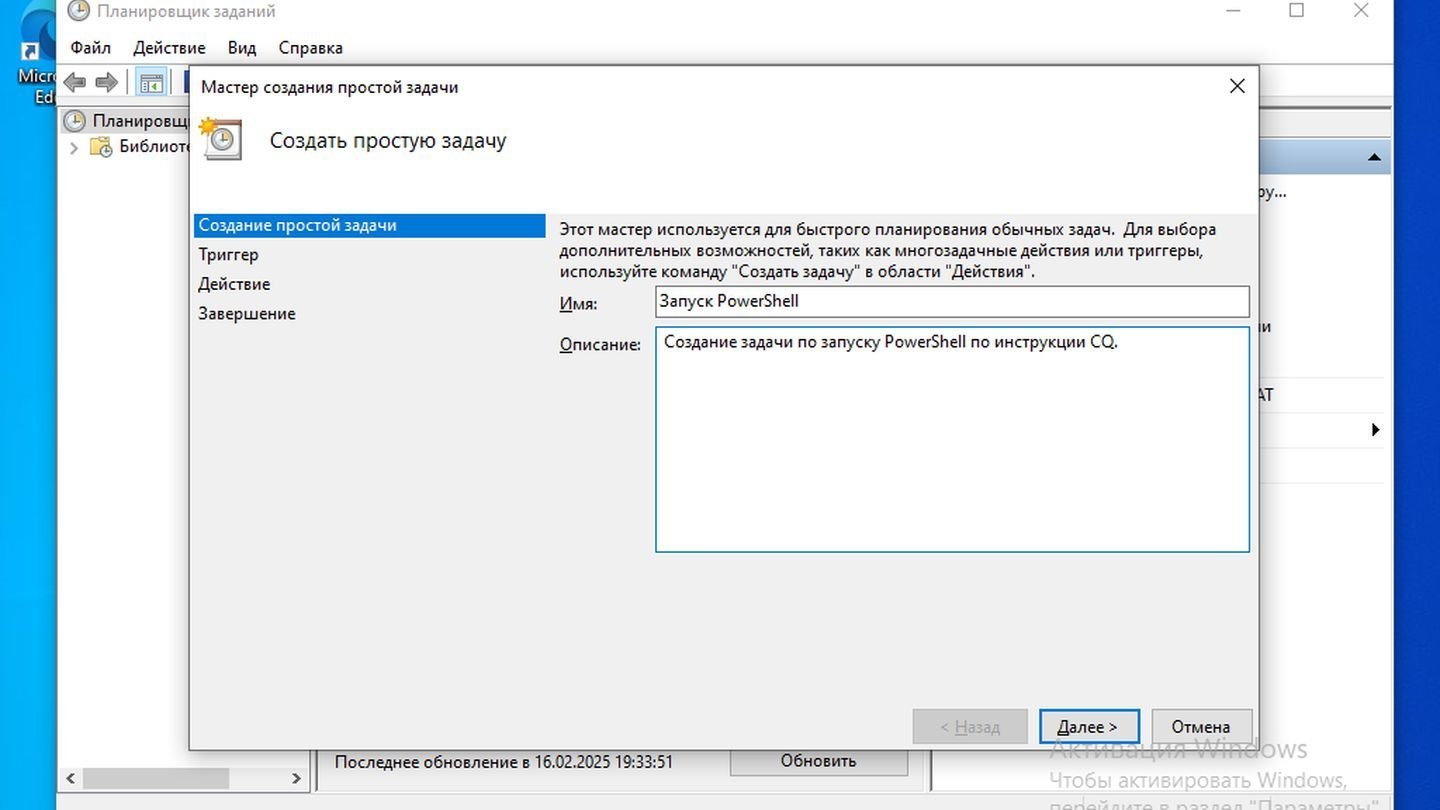Click the forward arrow toolbar icon

point(106,82)
